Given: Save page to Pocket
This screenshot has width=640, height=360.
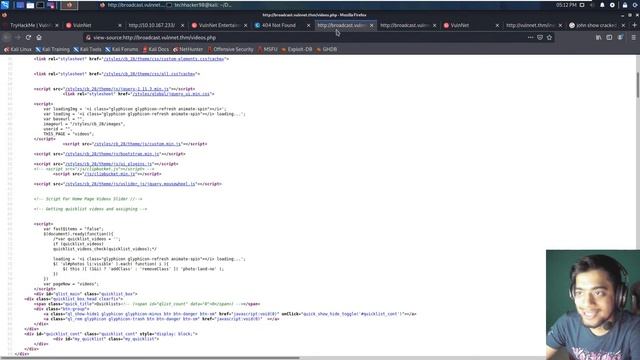Looking at the screenshot, I should 540,37.
